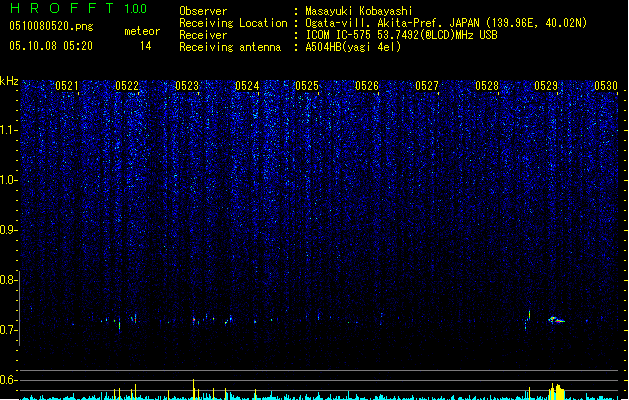Click the 0522 time marker
This screenshot has width=629, height=400.
(x=127, y=86)
